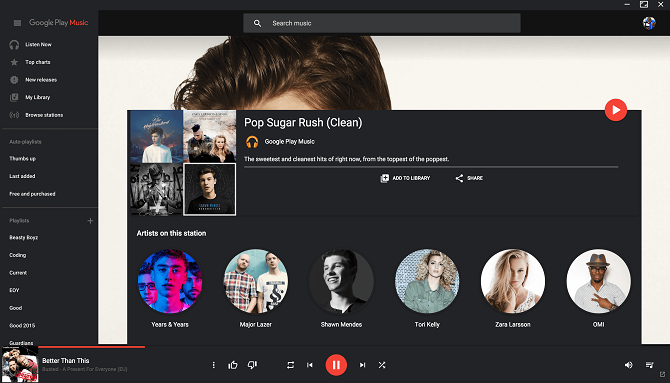670x383 pixels.
Task: Click the Shawn Mendes album cover
Action: 209,189
